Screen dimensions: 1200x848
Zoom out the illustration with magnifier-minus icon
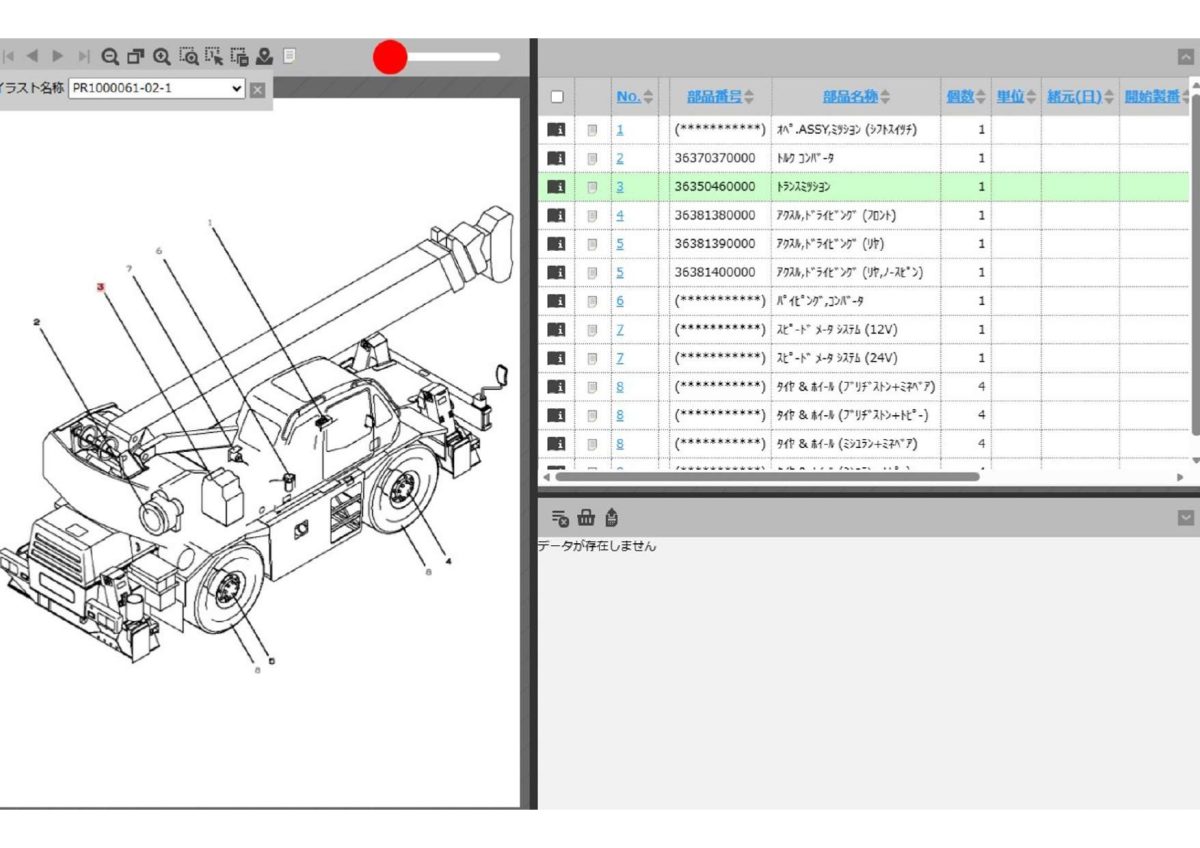(x=110, y=57)
